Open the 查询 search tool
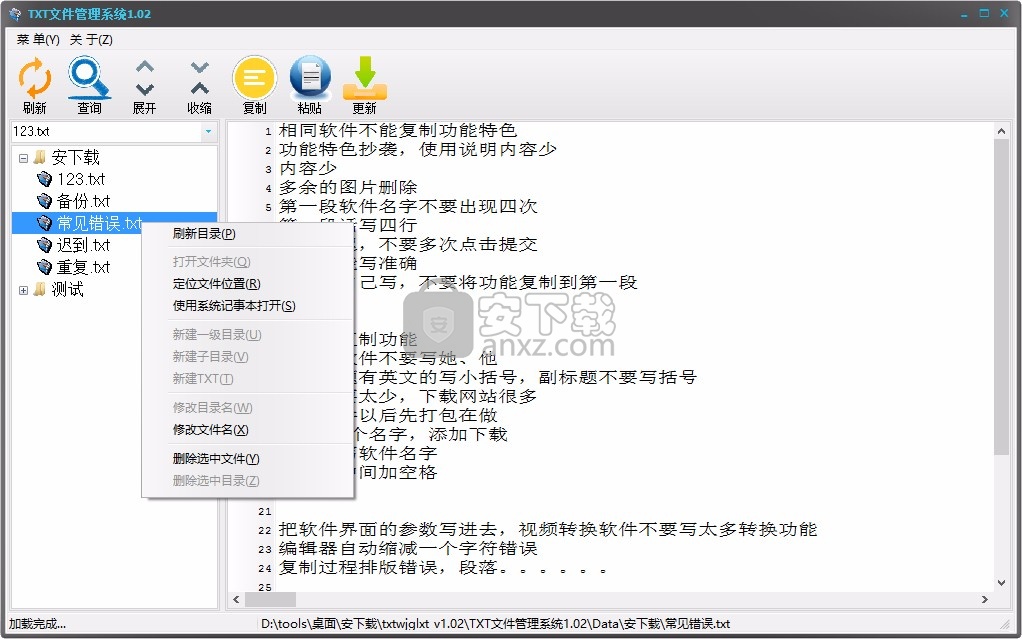The height and width of the screenshot is (639, 1022). 89,78
